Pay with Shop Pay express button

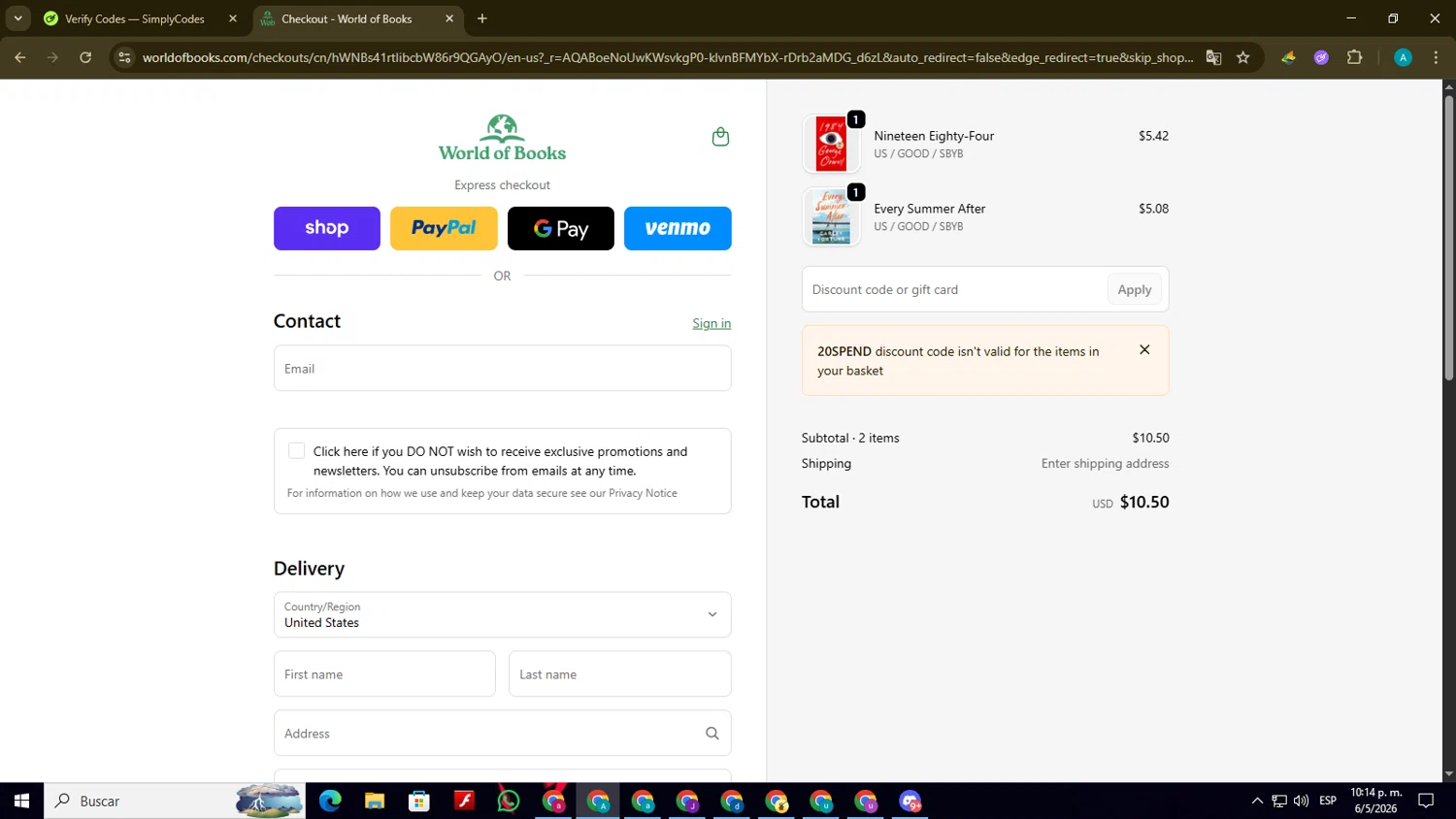coord(327,228)
